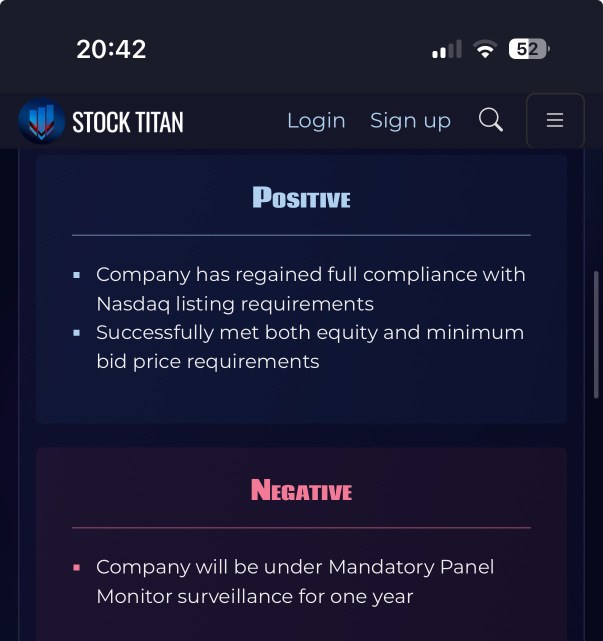Click the blue bullet before 'Company has regained'

[x=76, y=275]
